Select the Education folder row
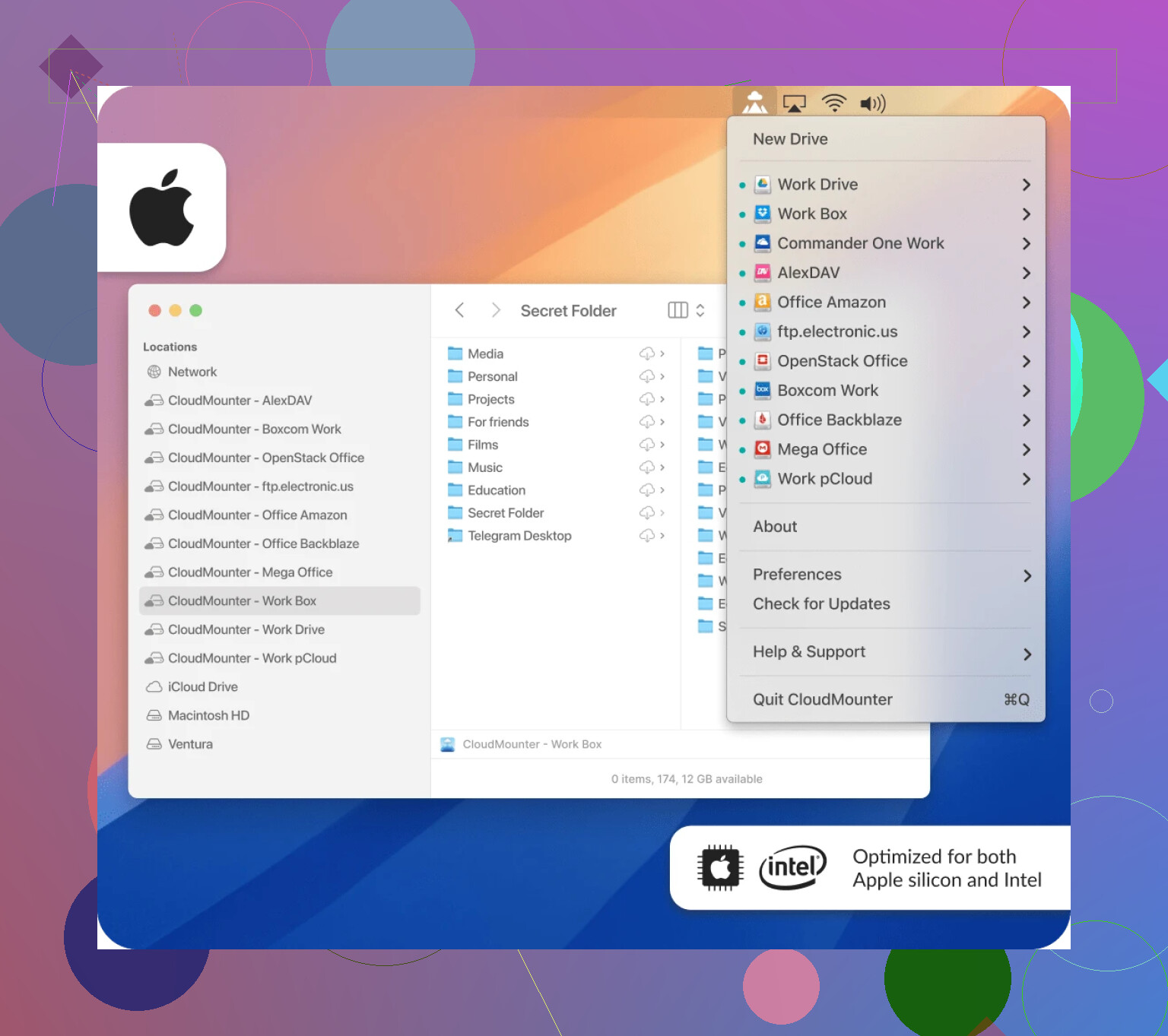The width and height of the screenshot is (1168, 1036). (557, 490)
